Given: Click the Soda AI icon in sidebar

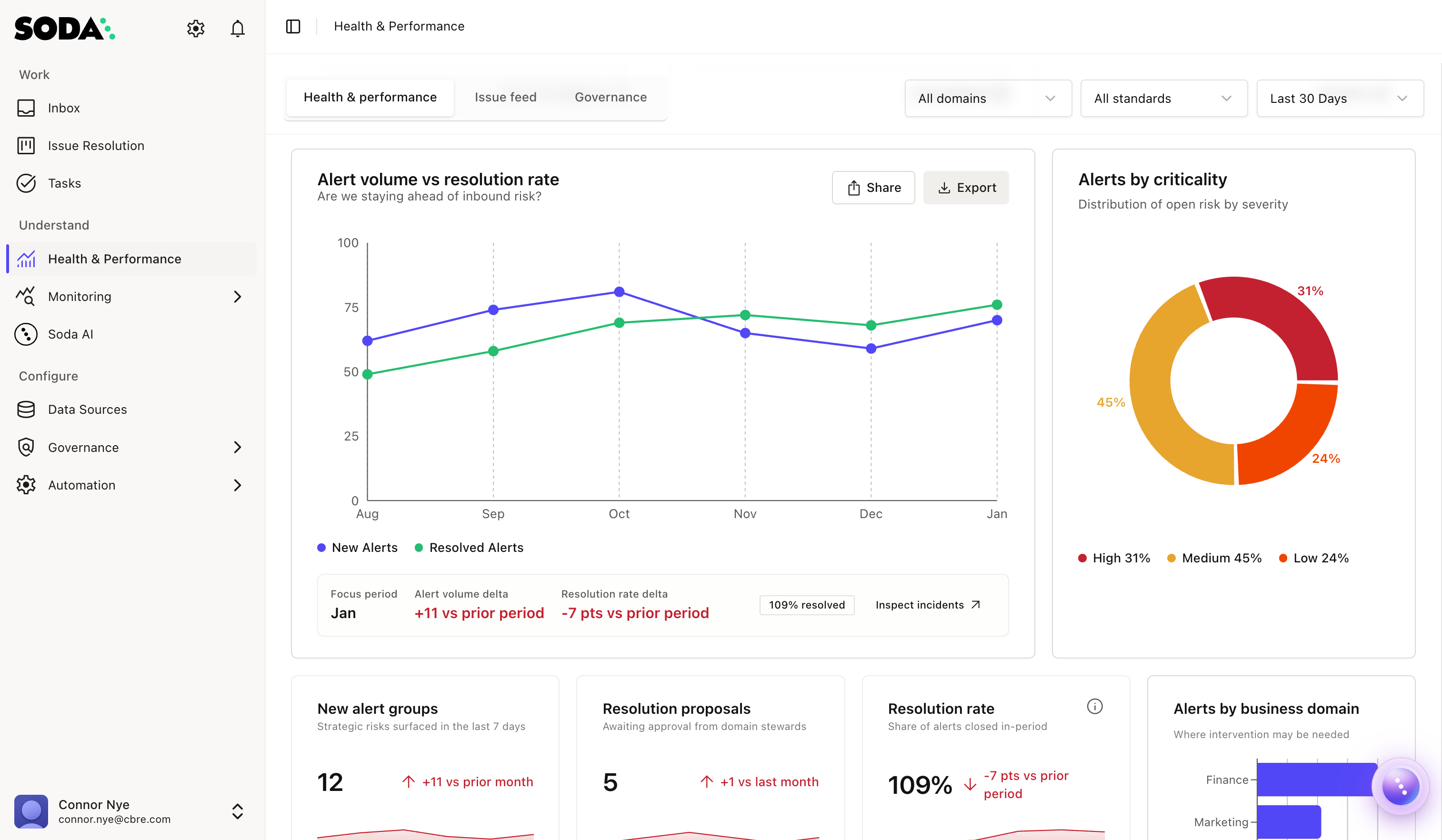Looking at the screenshot, I should click(x=26, y=334).
